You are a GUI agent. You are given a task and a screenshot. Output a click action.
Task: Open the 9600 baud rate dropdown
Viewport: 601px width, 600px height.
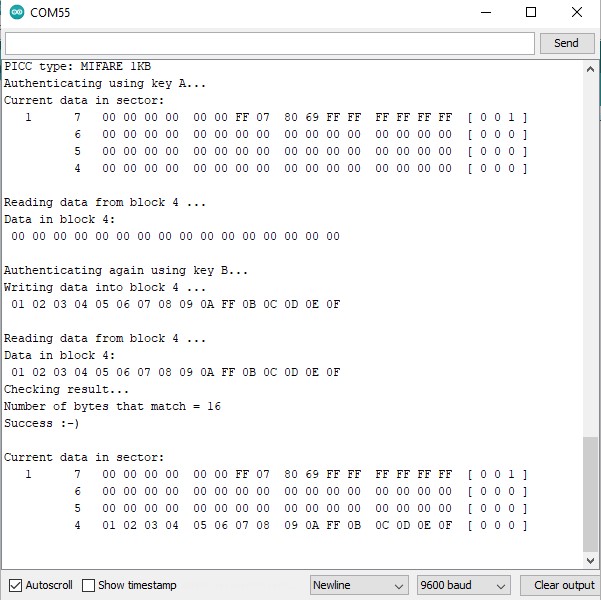(463, 585)
